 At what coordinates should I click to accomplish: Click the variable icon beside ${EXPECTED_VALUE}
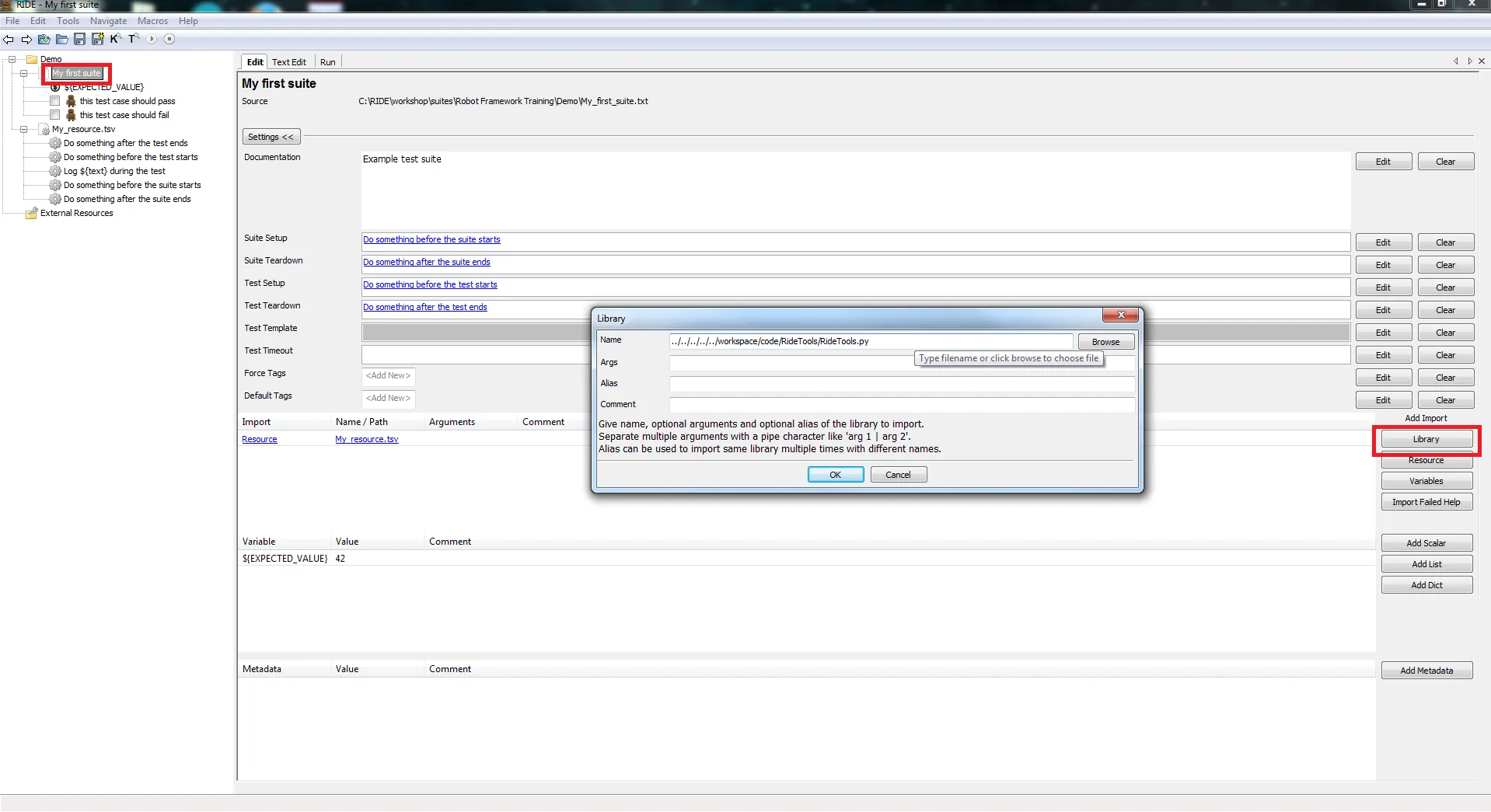pyautogui.click(x=55, y=87)
